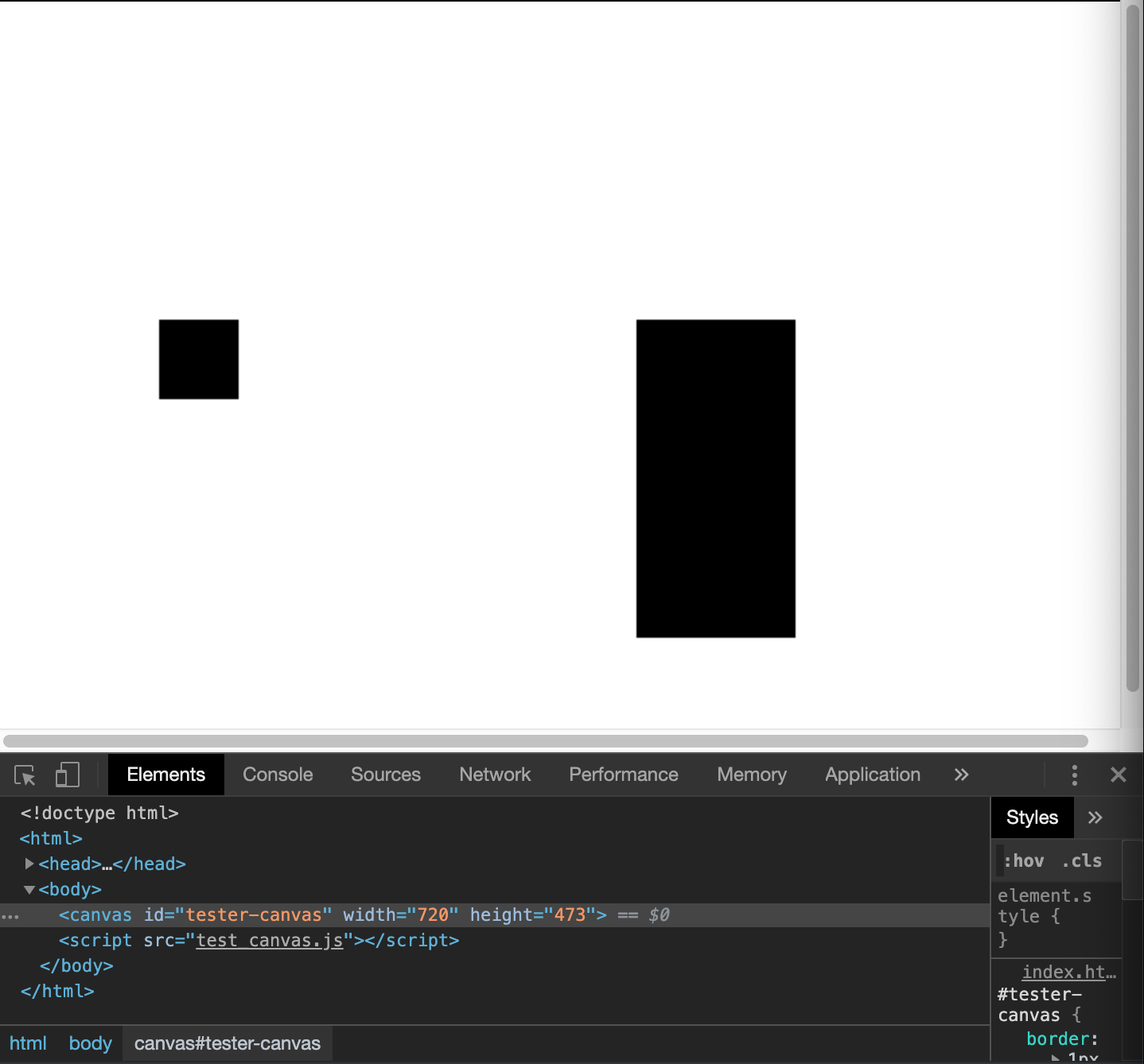Switch to the Elements tab
The image size is (1144, 1064).
point(166,775)
